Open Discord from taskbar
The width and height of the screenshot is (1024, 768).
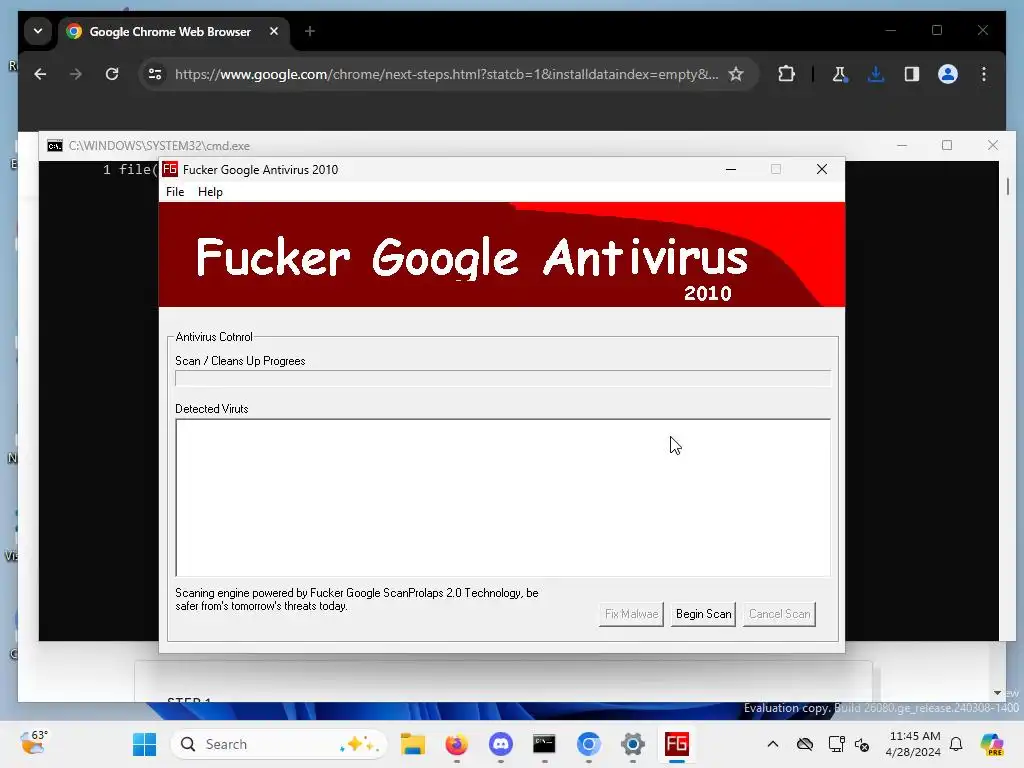point(501,744)
